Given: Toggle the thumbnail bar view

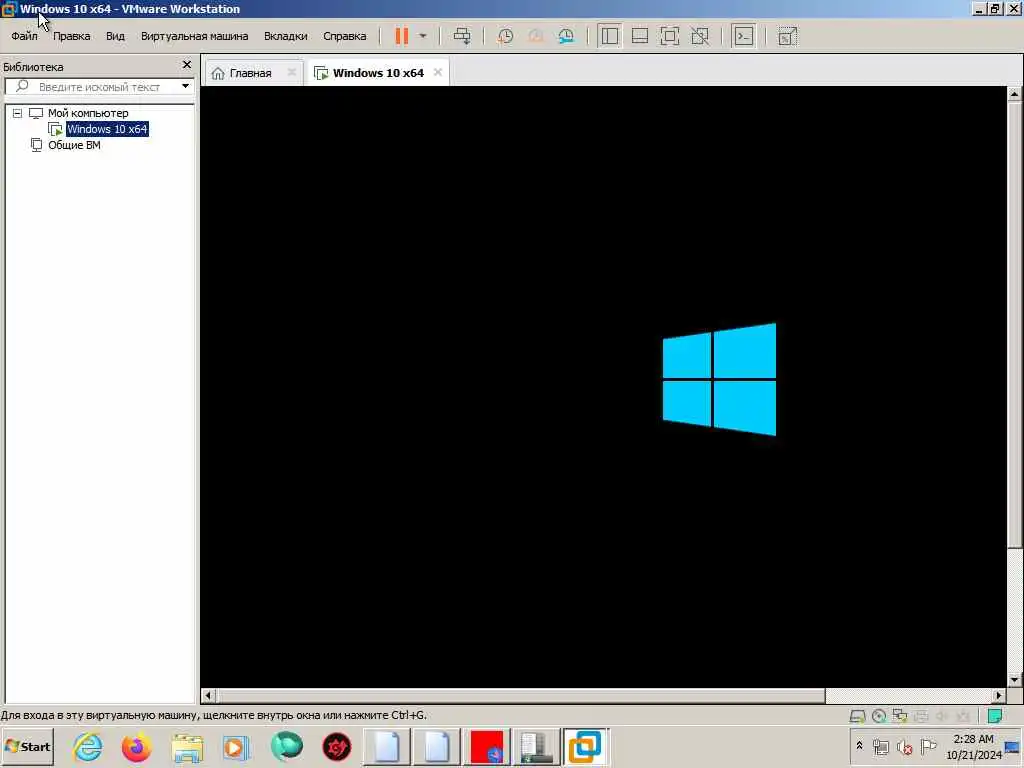Looking at the screenshot, I should 639,36.
